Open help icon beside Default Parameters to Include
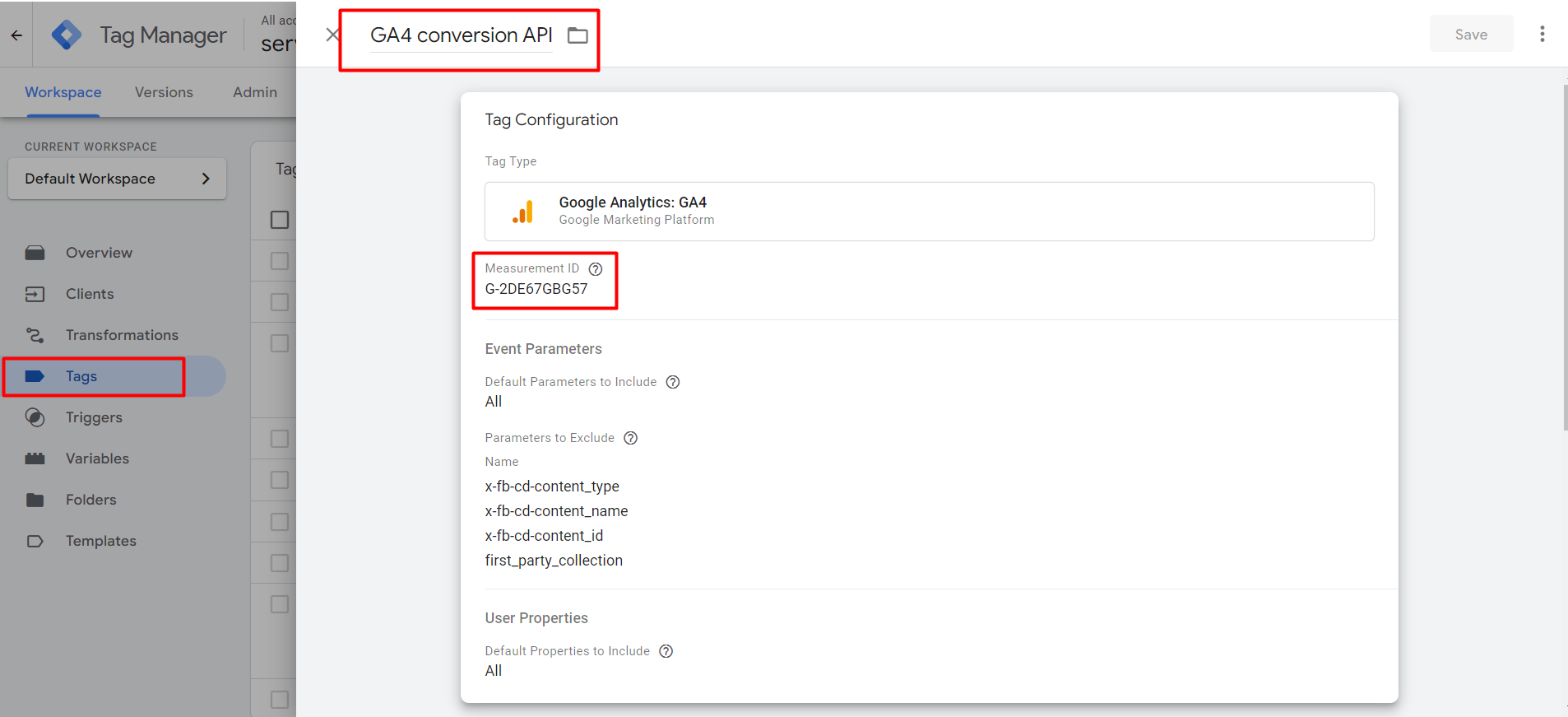Image resolution: width=1568 pixels, height=717 pixels. click(673, 382)
